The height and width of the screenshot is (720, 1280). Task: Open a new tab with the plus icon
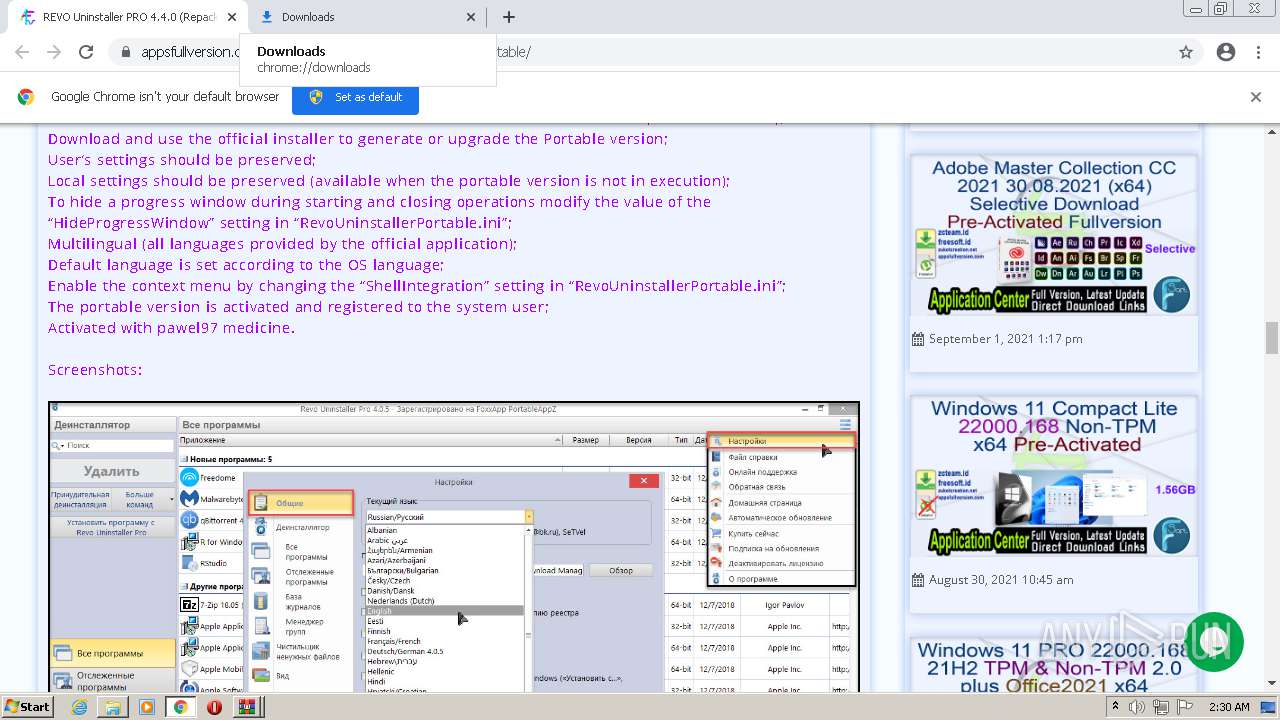(x=509, y=17)
